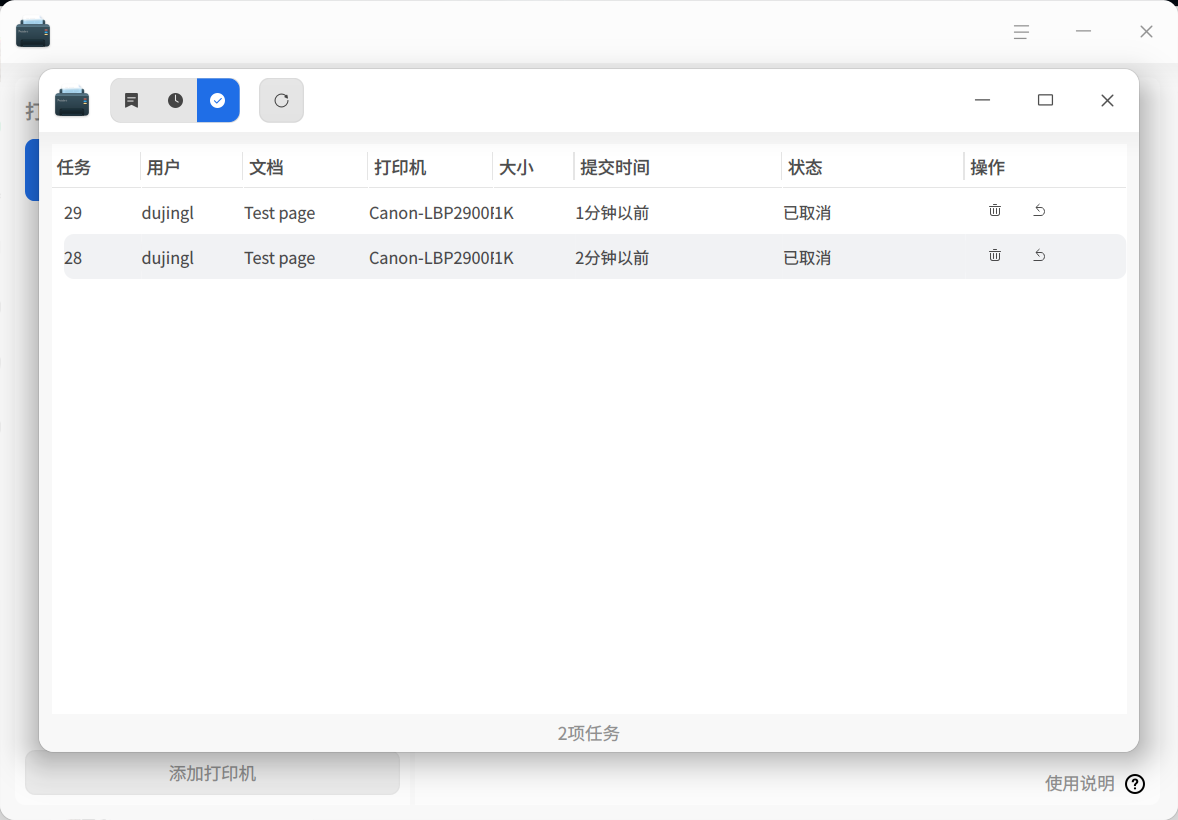Click Test page in job 29 row
Screen dimensions: 1178x820
(x=279, y=213)
